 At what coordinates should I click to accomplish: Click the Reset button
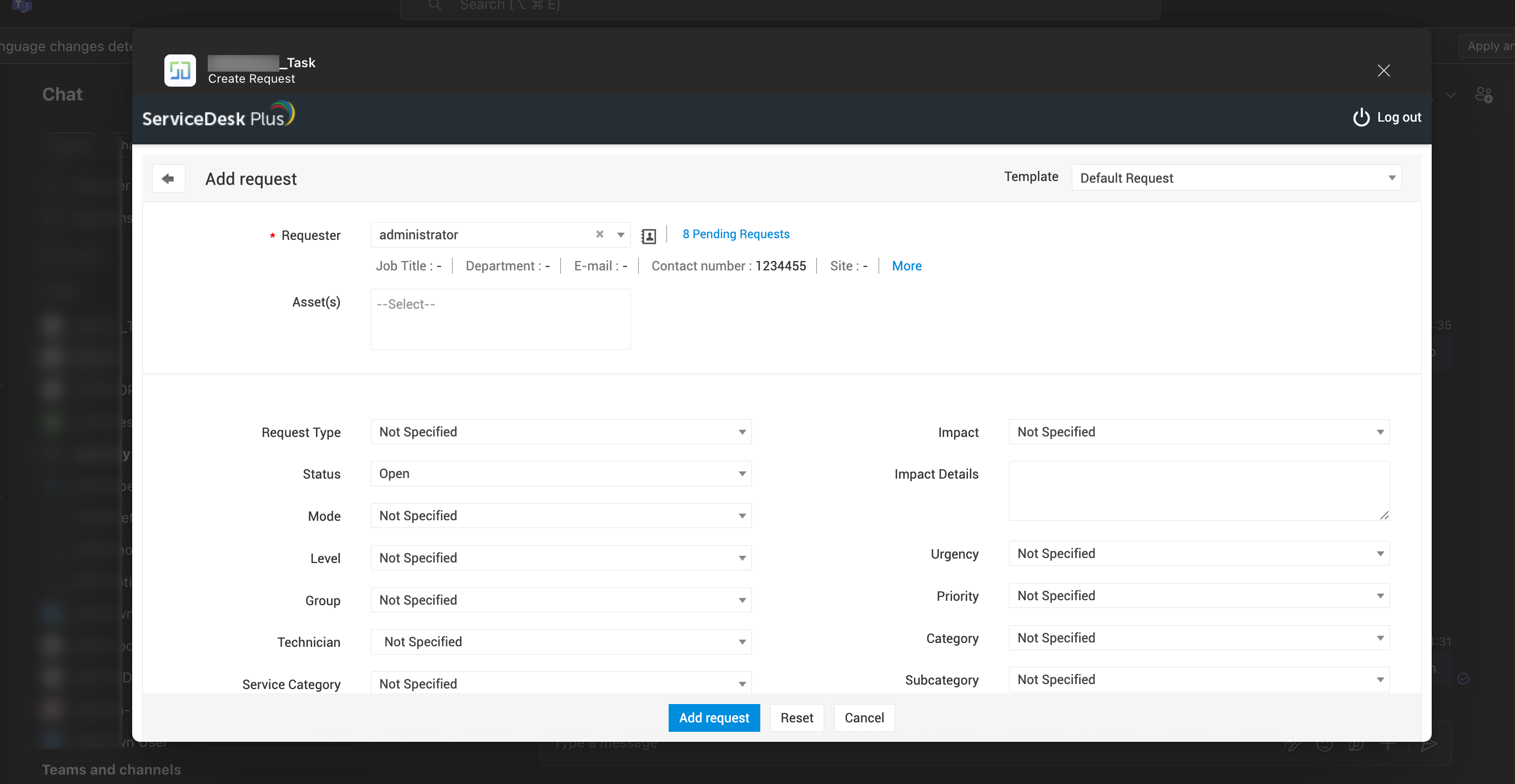point(796,717)
